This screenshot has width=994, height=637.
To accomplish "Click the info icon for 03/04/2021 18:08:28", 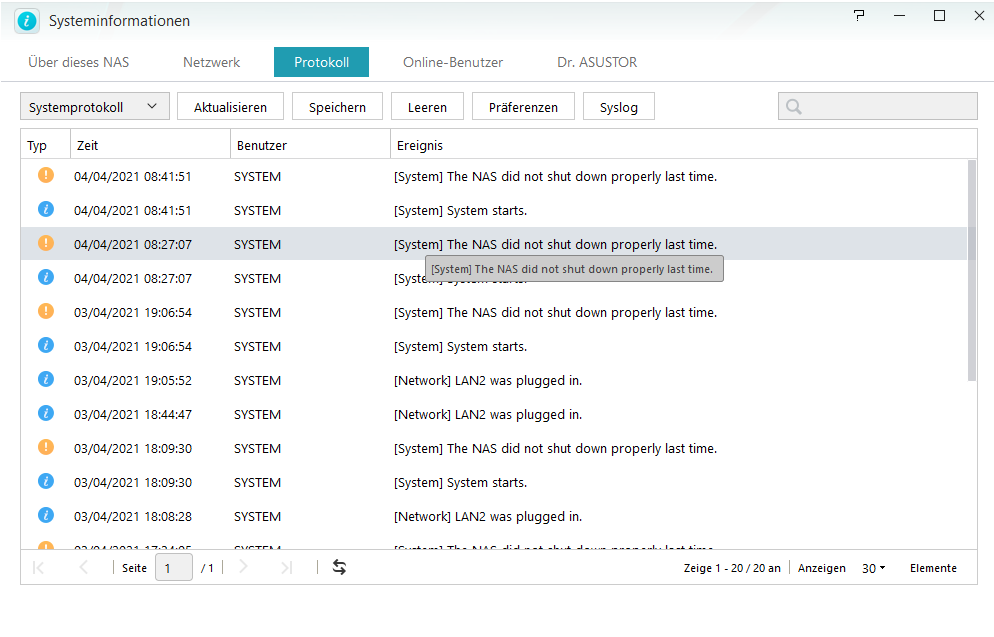I will tap(46, 515).
